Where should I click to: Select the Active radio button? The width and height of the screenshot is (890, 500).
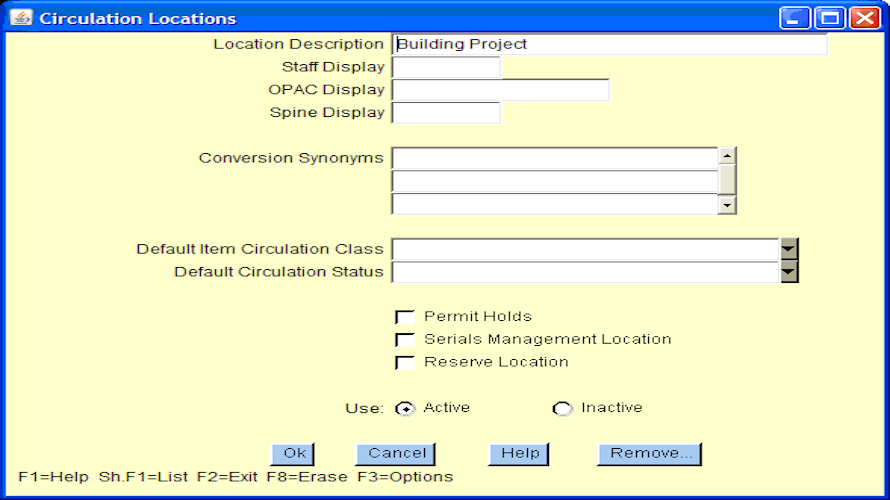(x=405, y=408)
